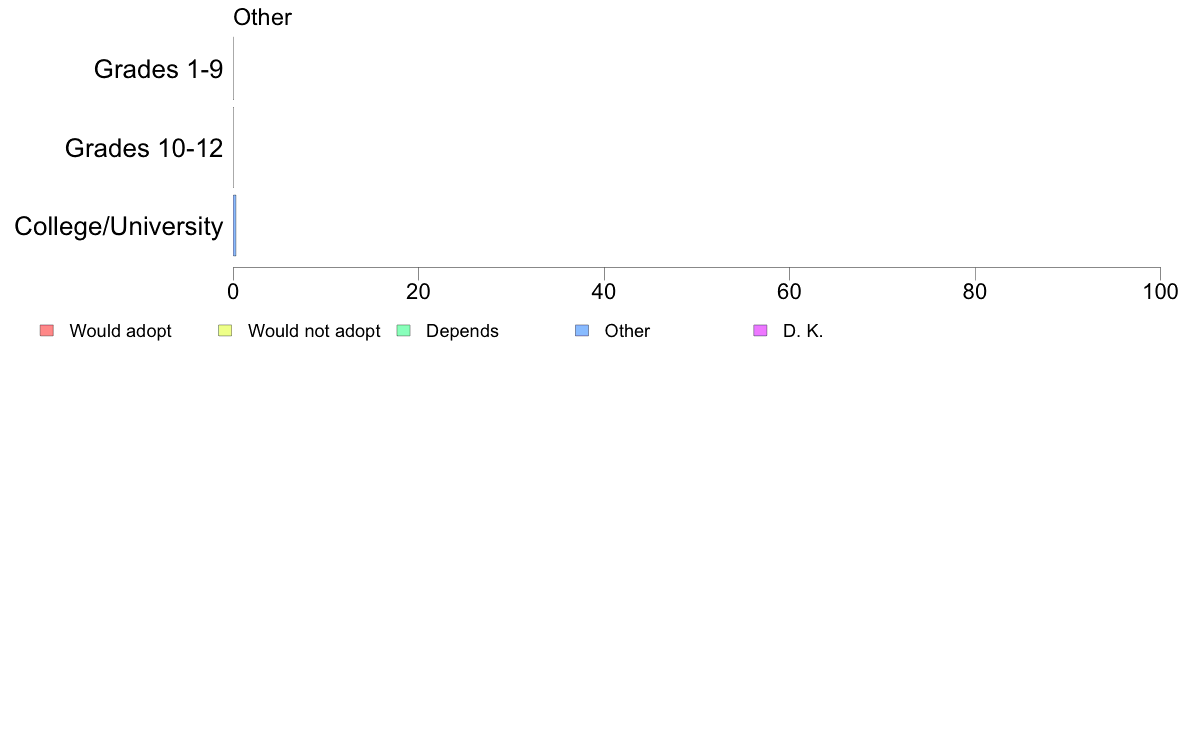Select the Would adopt legend label
The image size is (1188, 736).
(x=120, y=331)
